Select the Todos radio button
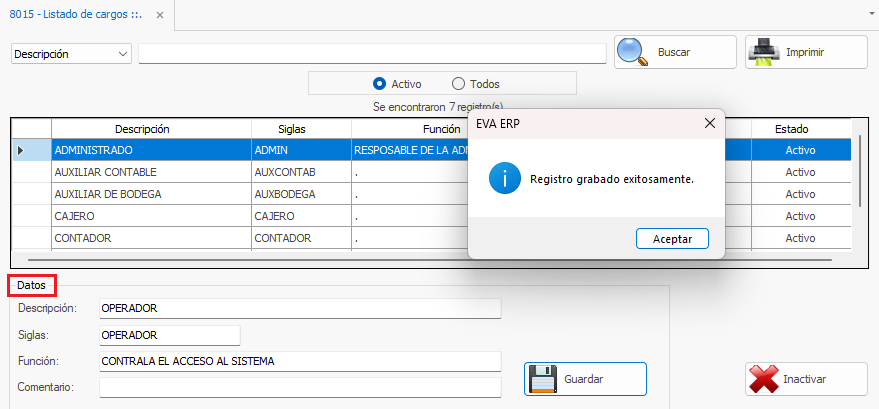This screenshot has width=879, height=409. 459,84
